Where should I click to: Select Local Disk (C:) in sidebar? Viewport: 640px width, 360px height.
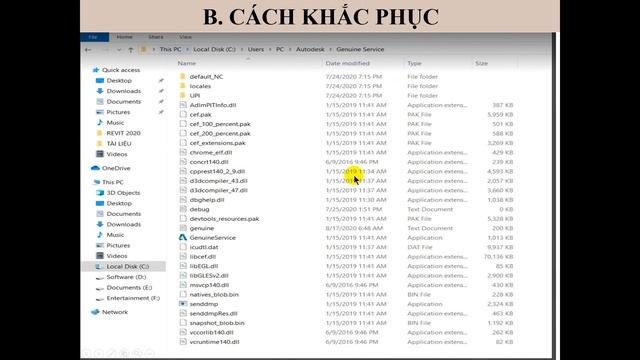click(x=128, y=267)
